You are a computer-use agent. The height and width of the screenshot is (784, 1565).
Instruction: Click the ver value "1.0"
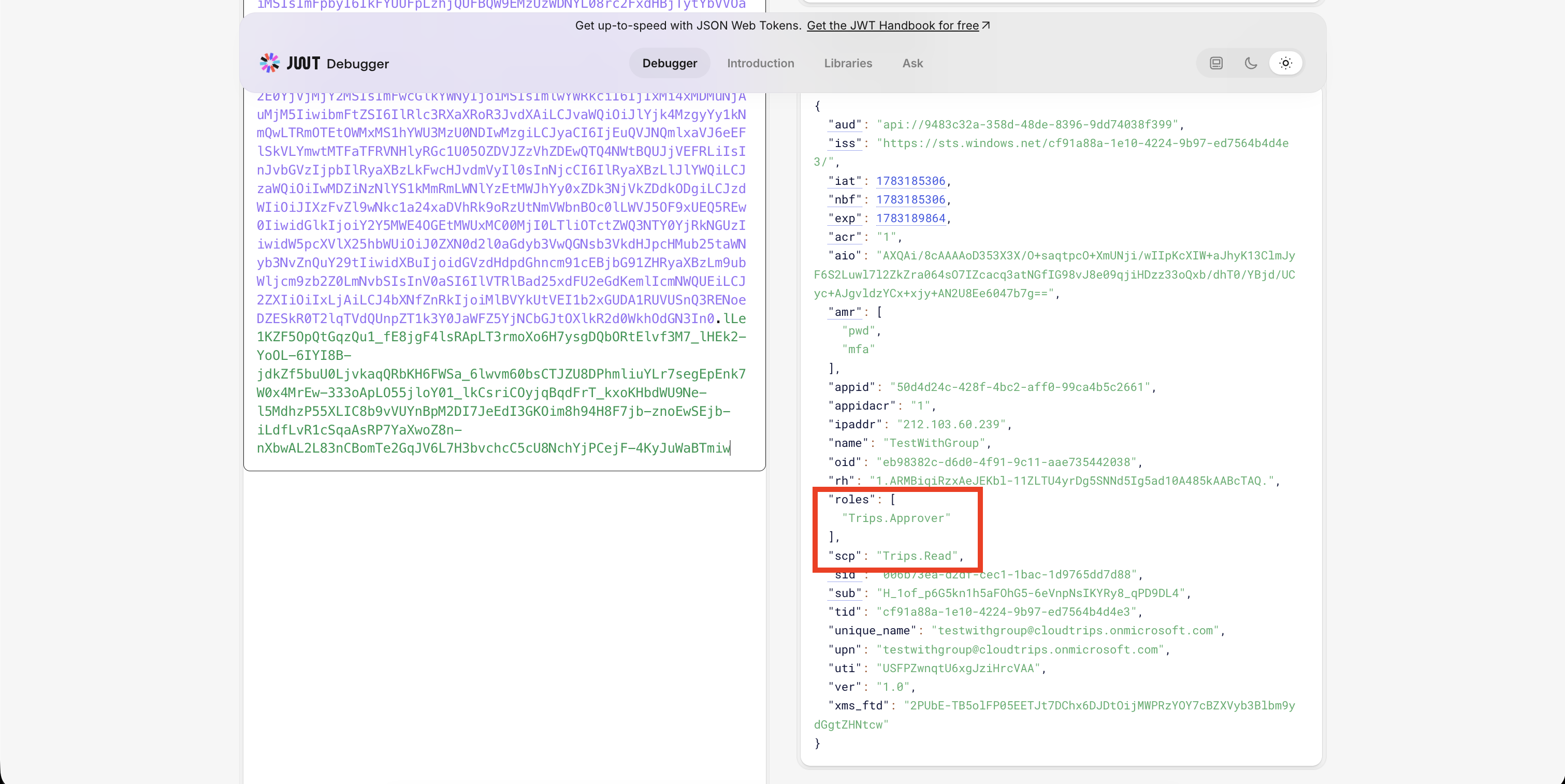tap(893, 687)
